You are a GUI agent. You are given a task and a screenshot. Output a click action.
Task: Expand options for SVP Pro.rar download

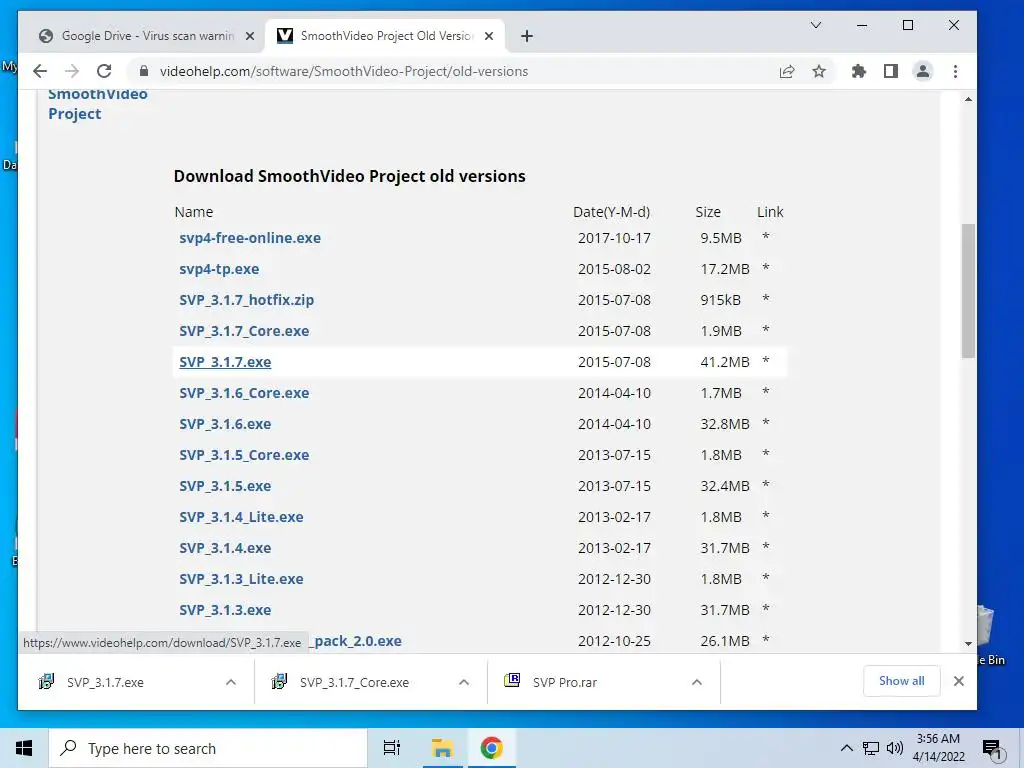(x=697, y=682)
